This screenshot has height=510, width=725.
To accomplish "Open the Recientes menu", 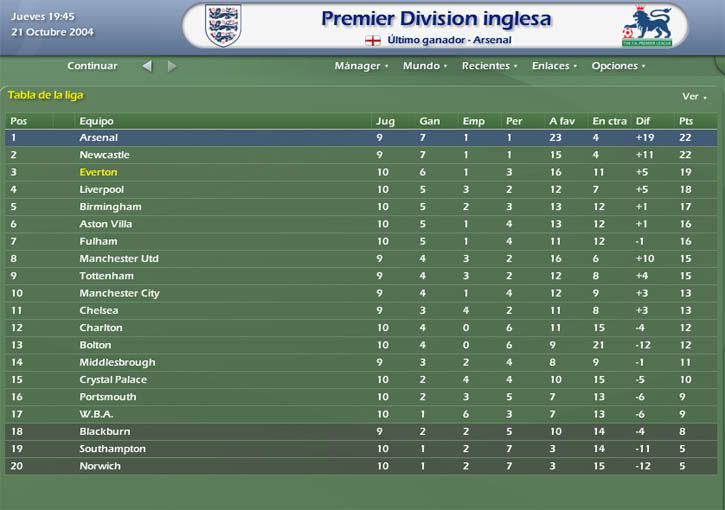I will pyautogui.click(x=489, y=66).
